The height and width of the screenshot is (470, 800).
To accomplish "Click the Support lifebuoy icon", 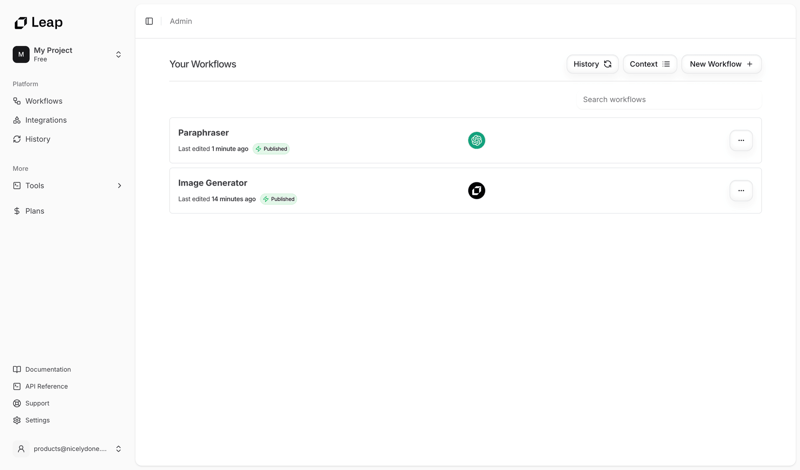I will (17, 403).
